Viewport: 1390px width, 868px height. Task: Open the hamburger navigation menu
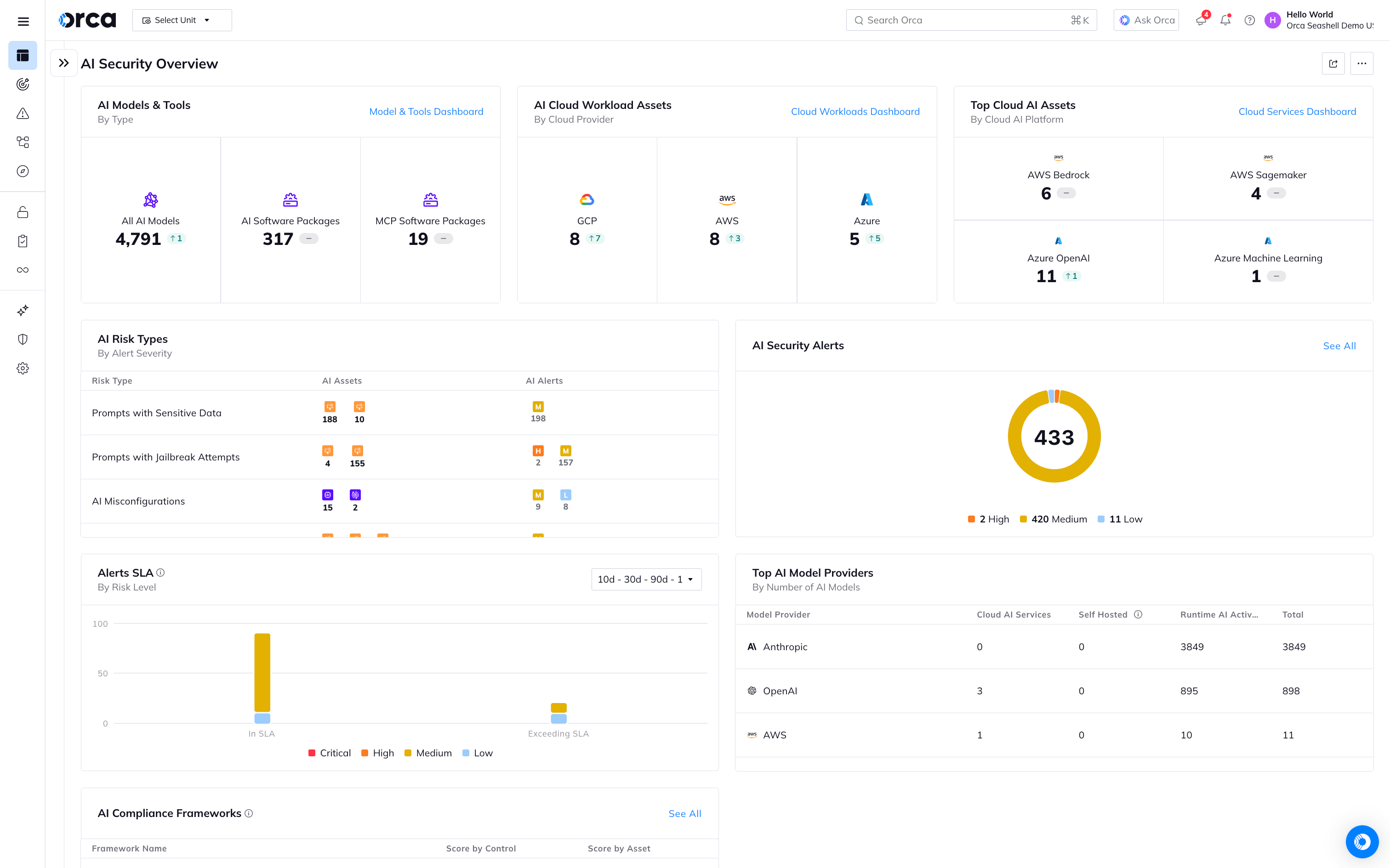[x=23, y=21]
